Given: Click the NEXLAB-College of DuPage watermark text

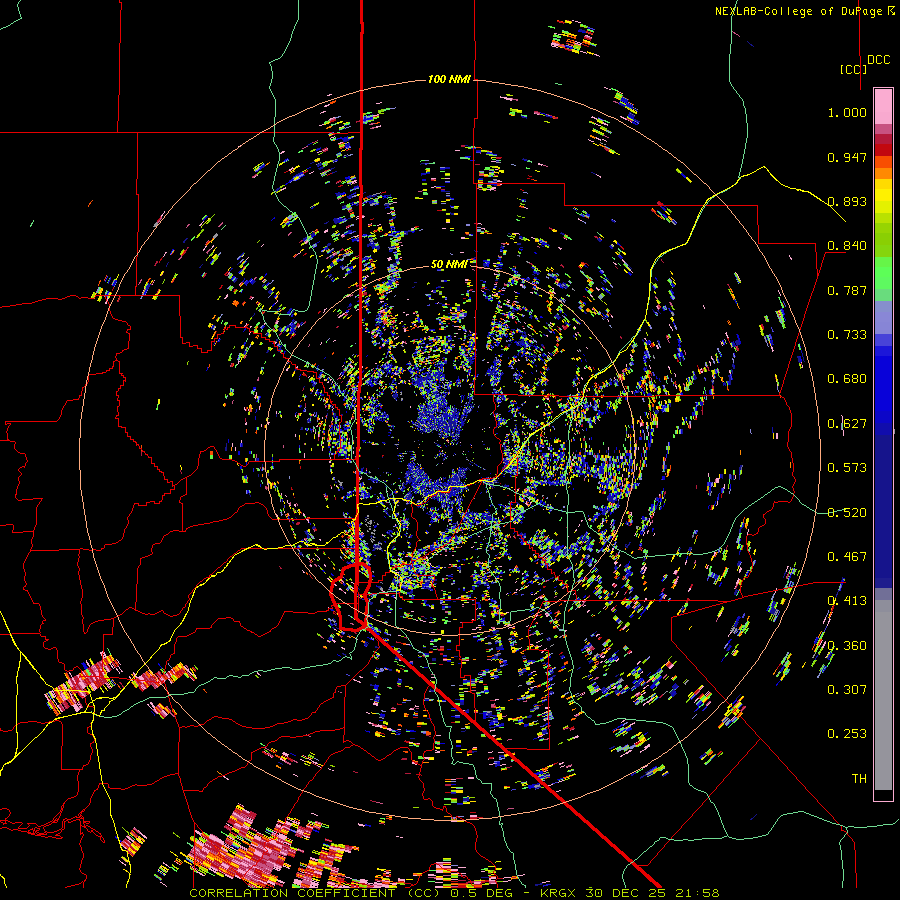Looking at the screenshot, I should (804, 11).
